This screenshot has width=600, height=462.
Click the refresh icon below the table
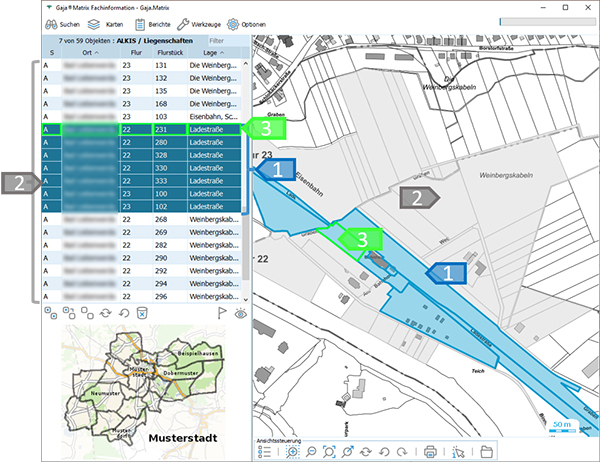pyautogui.click(x=106, y=313)
